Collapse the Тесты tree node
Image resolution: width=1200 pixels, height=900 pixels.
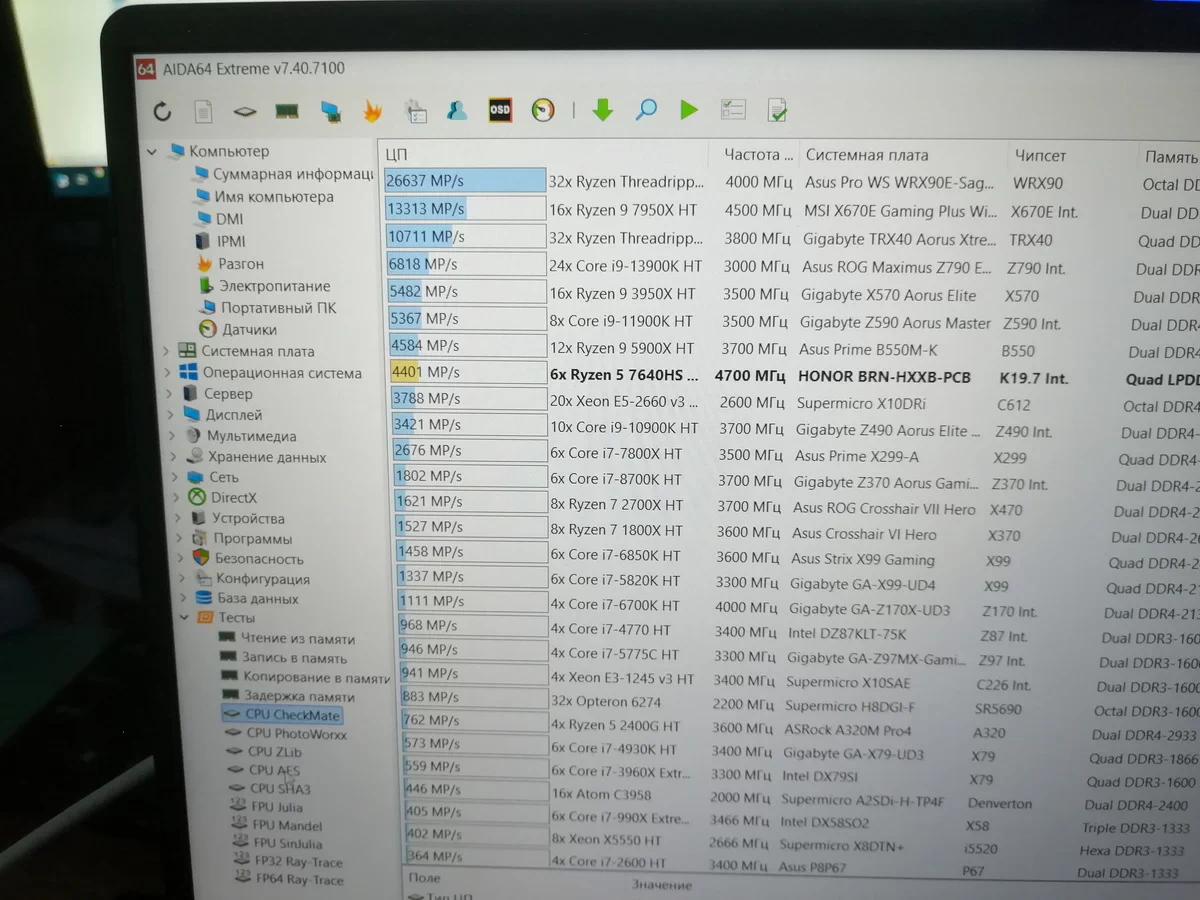(x=185, y=618)
